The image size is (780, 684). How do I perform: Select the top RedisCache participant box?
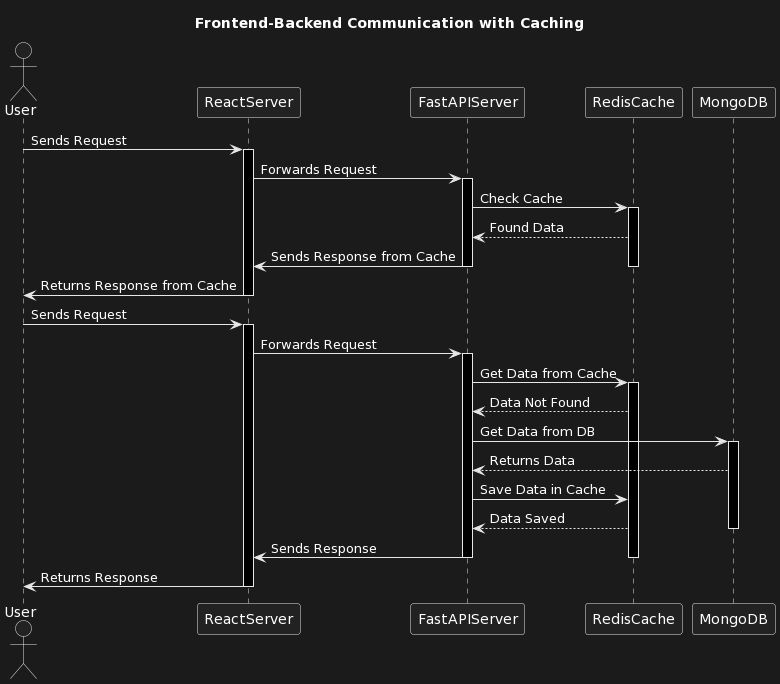click(x=633, y=102)
